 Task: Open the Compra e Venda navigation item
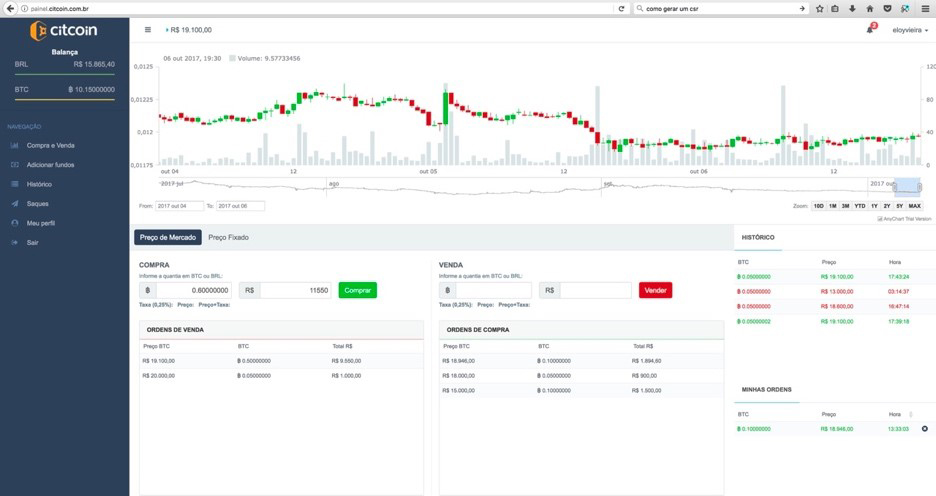[51, 145]
